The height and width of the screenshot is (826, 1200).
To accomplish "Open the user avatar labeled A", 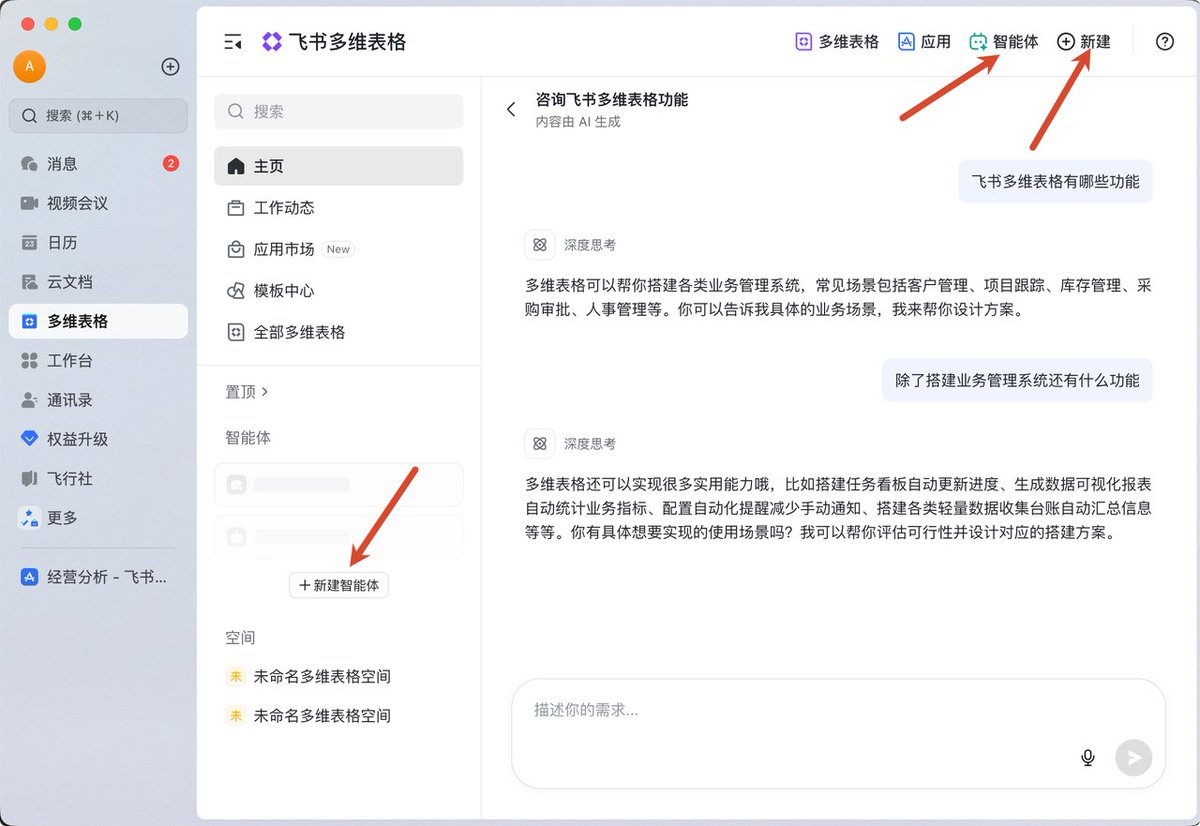I will point(29,67).
